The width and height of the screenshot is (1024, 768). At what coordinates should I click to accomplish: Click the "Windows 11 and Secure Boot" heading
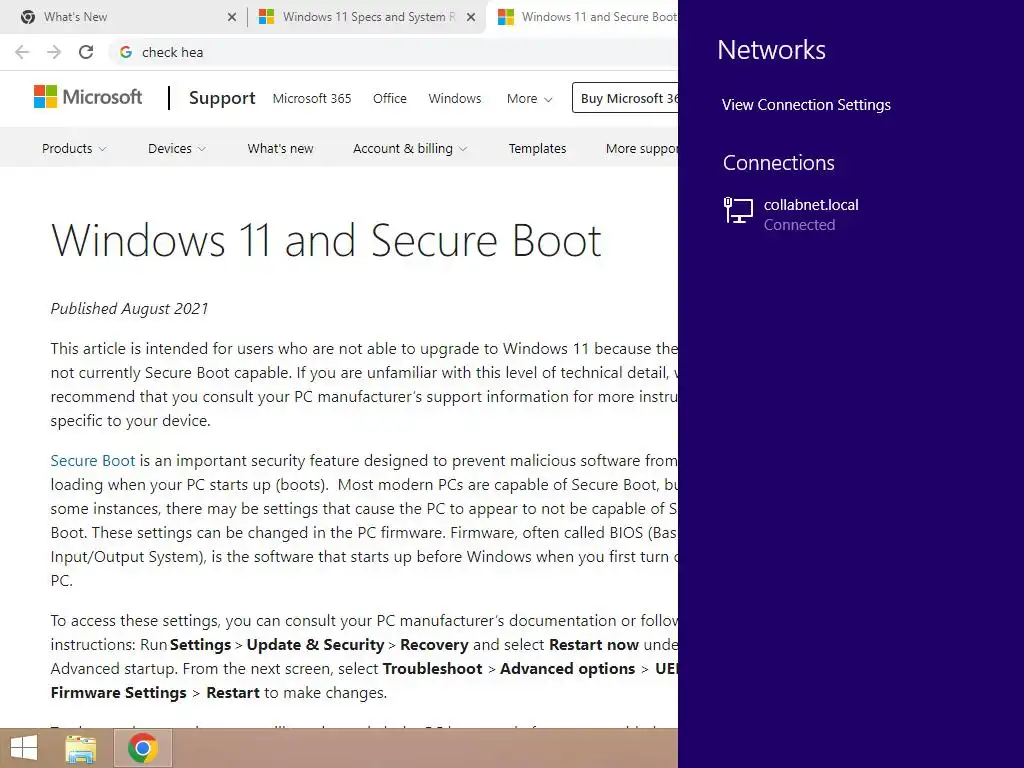point(326,240)
